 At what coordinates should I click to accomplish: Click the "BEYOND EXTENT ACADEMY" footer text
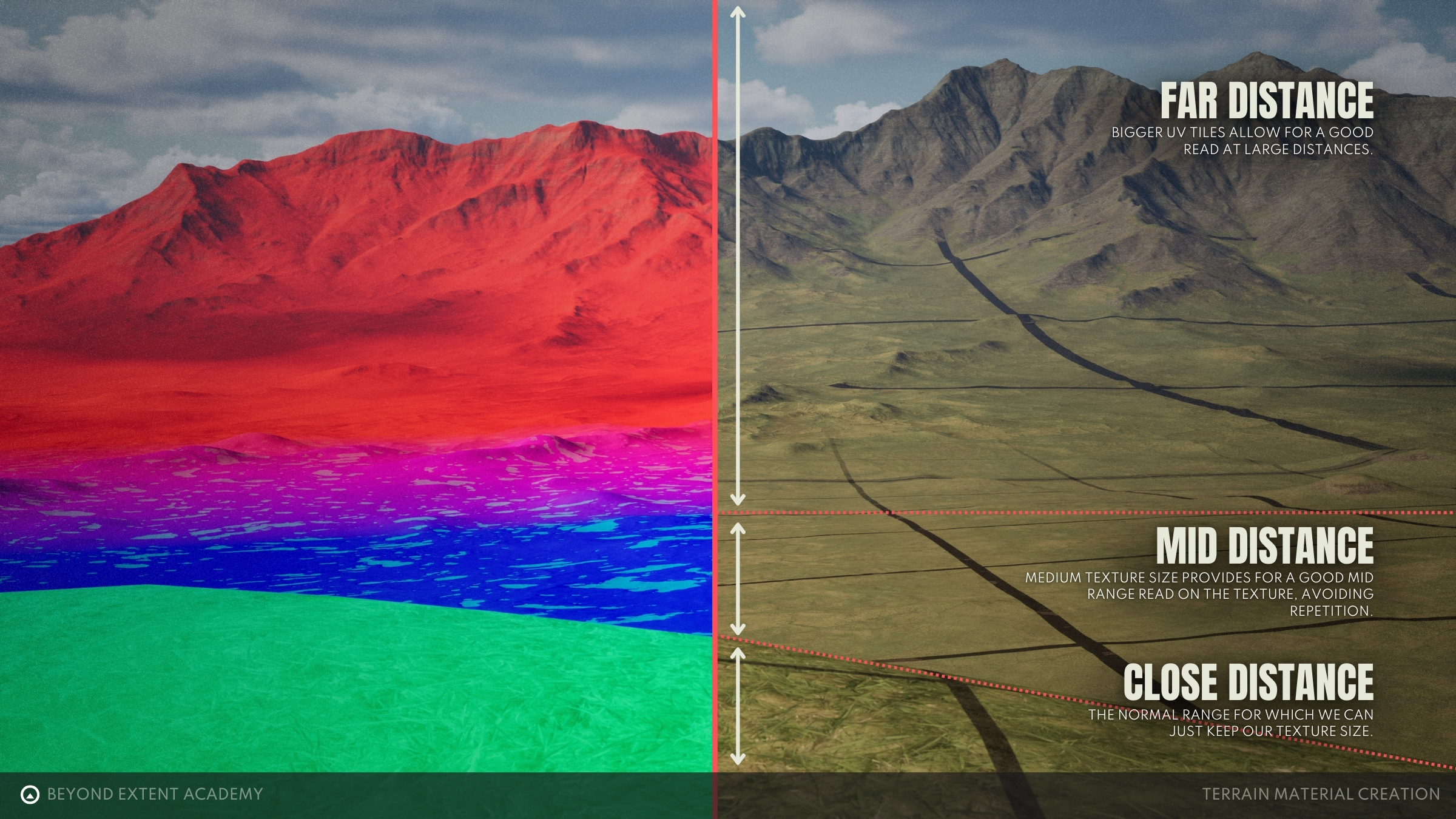pos(155,794)
